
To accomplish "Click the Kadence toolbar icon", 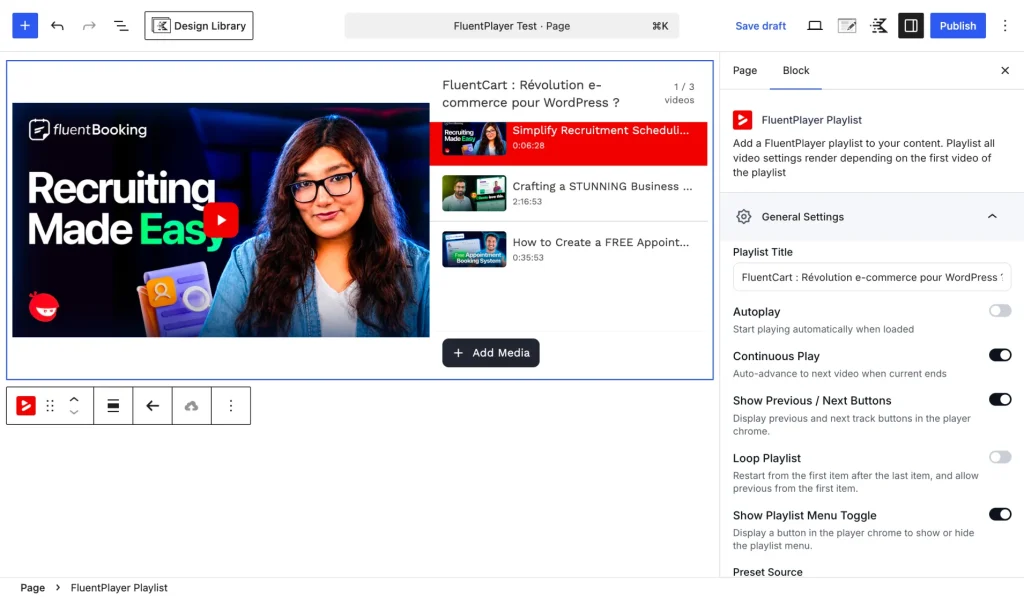I will pos(879,25).
